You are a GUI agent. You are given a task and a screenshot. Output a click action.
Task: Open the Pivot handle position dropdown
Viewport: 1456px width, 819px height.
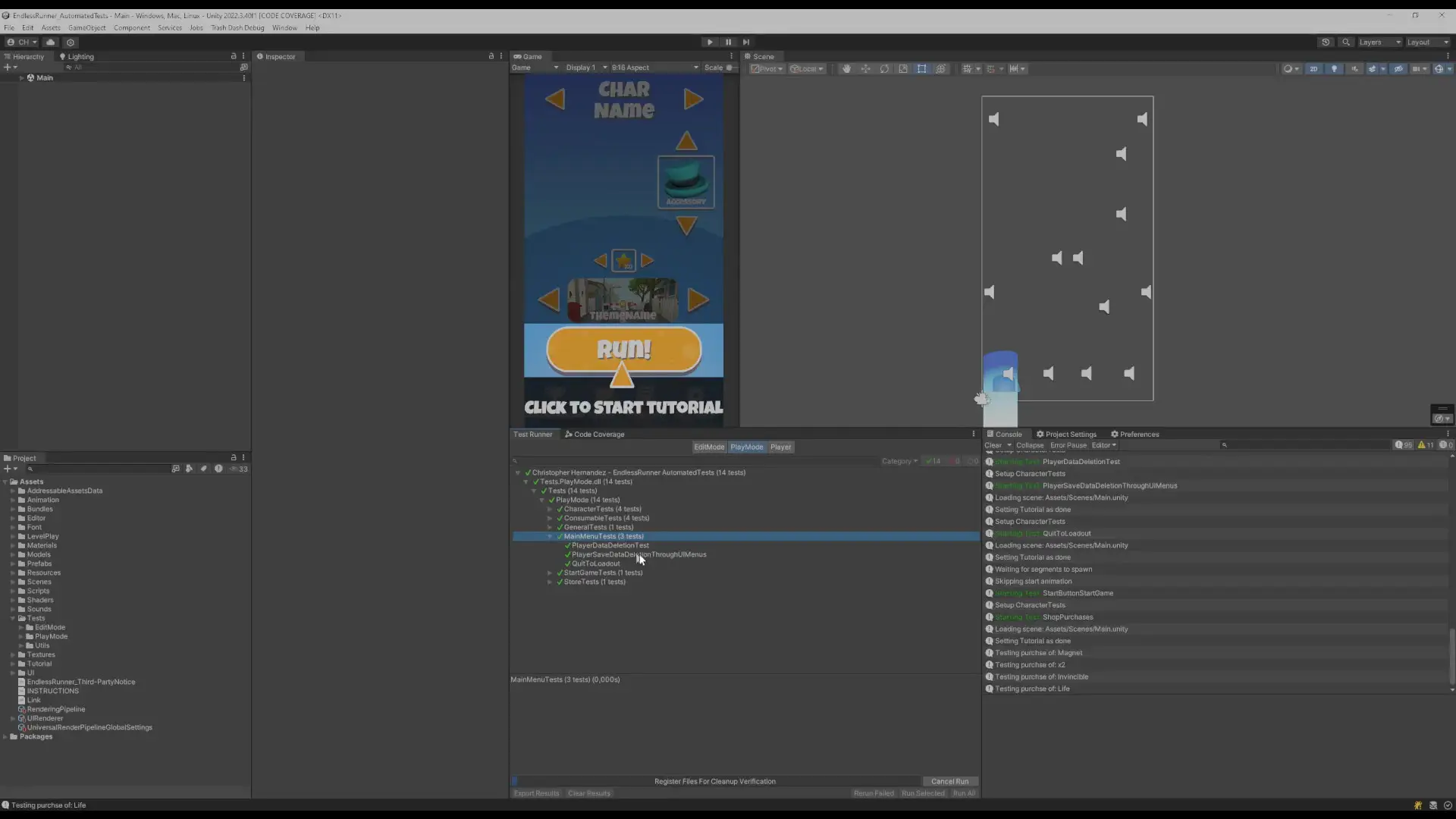(767, 69)
